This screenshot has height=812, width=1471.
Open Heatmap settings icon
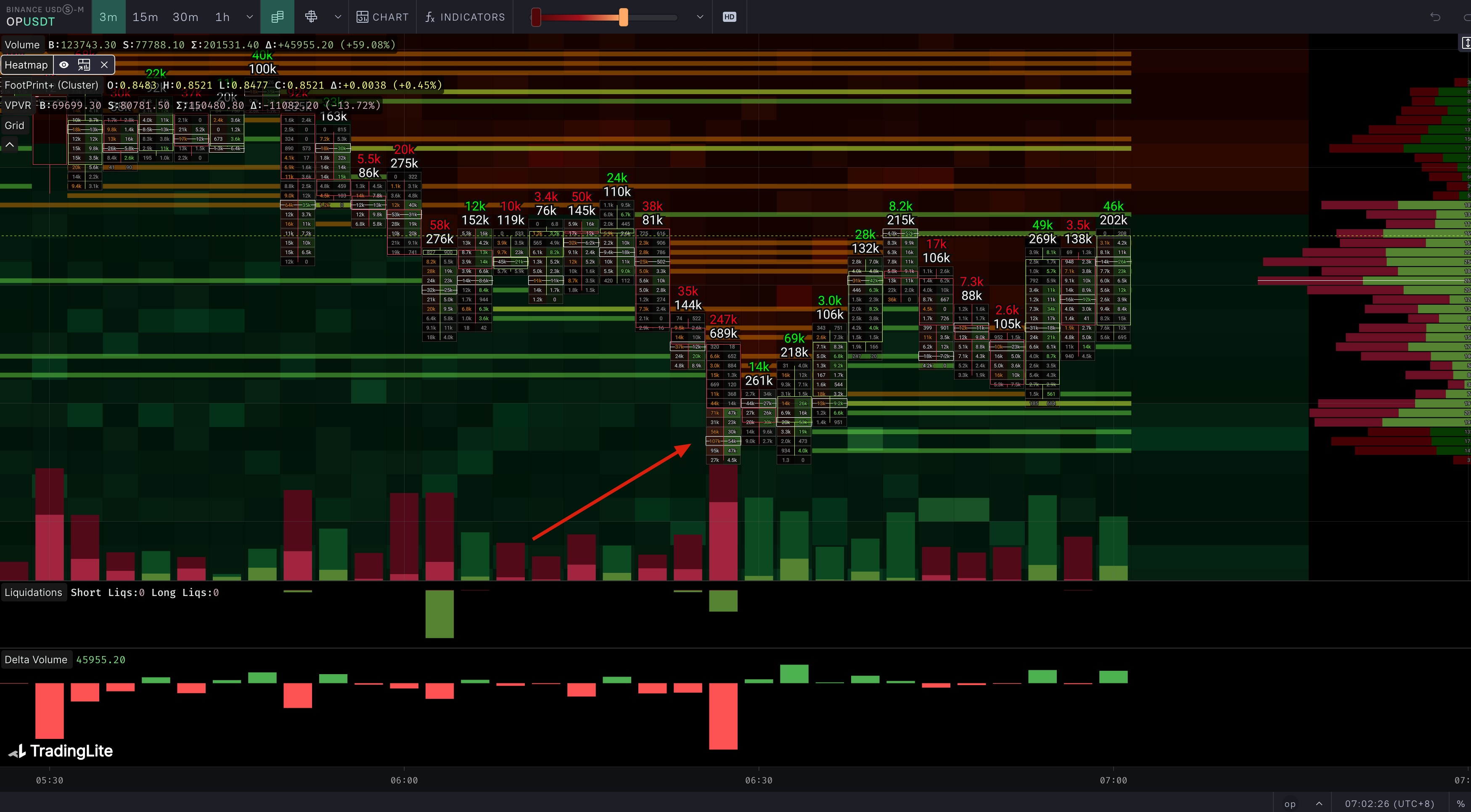[x=84, y=65]
